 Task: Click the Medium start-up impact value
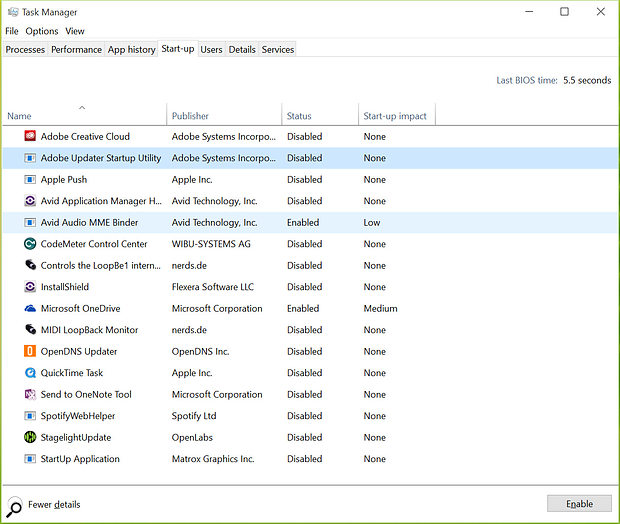click(380, 308)
